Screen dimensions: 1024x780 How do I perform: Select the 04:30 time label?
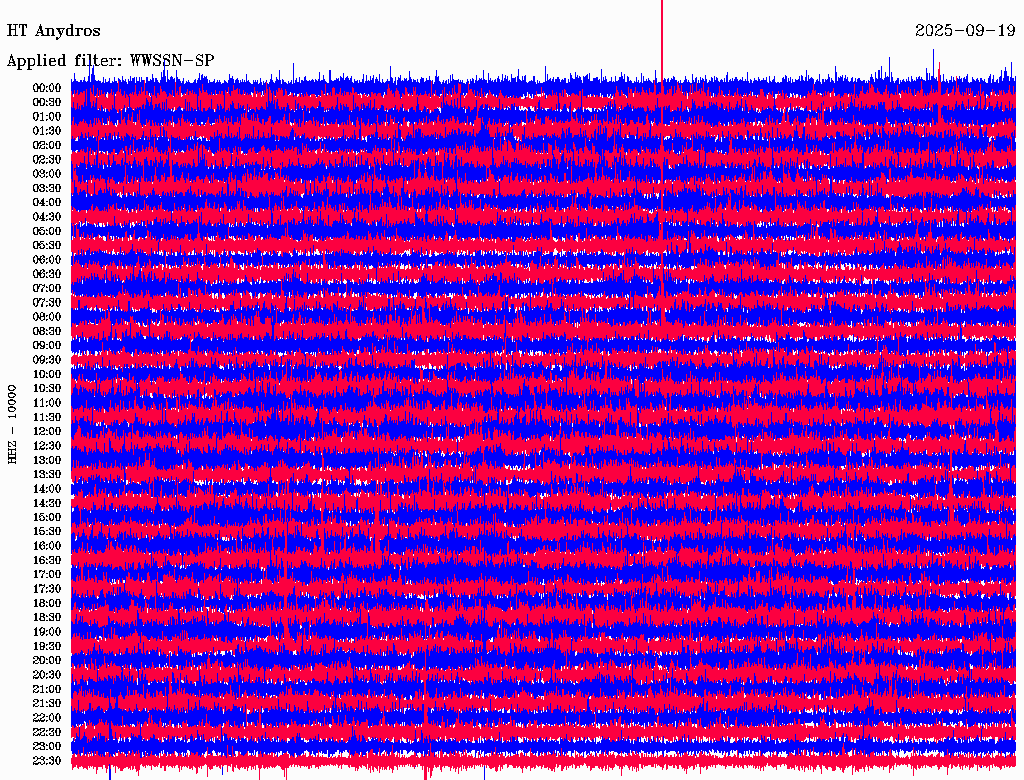[47, 216]
